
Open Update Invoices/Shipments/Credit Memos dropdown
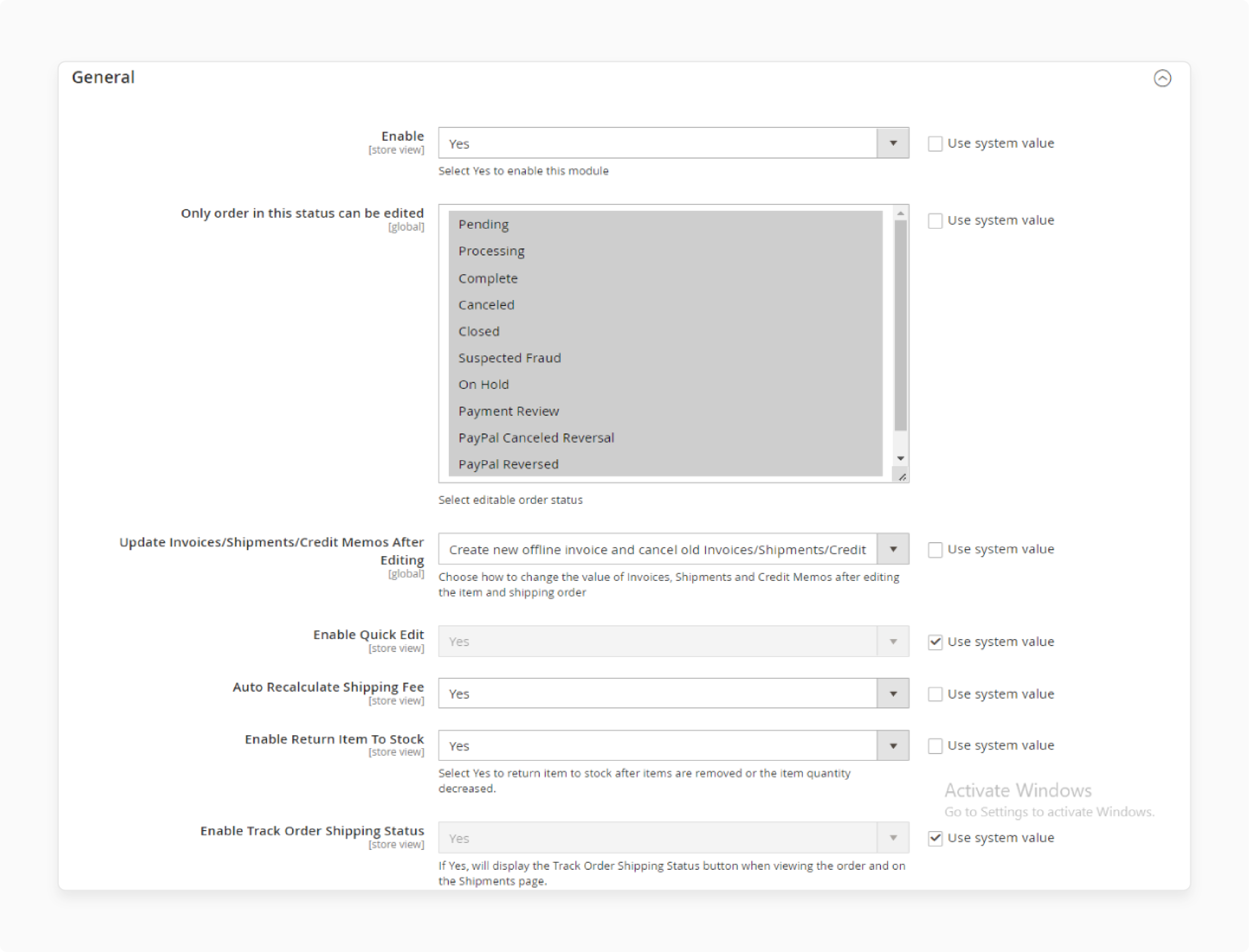[673, 549]
